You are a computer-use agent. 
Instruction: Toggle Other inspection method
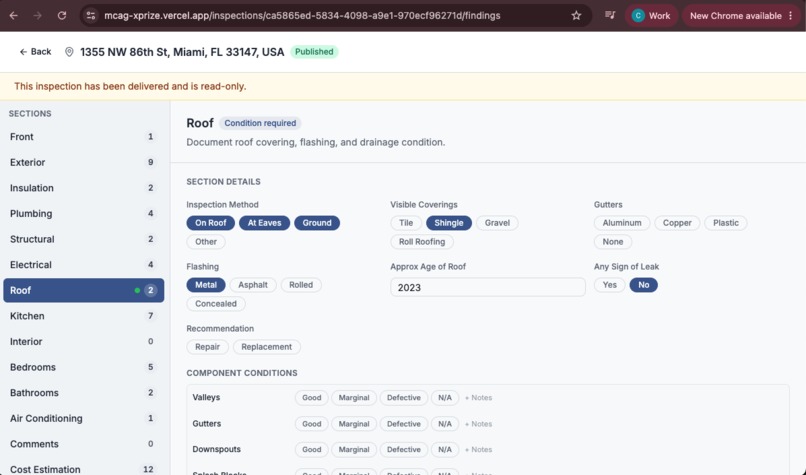pyautogui.click(x=206, y=242)
